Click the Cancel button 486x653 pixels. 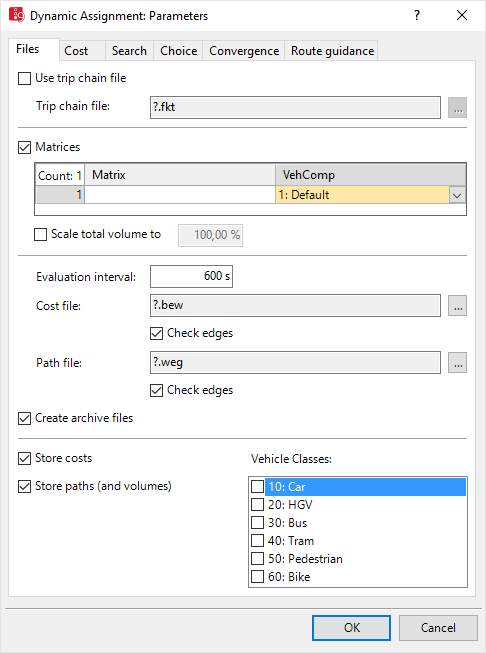point(438,628)
